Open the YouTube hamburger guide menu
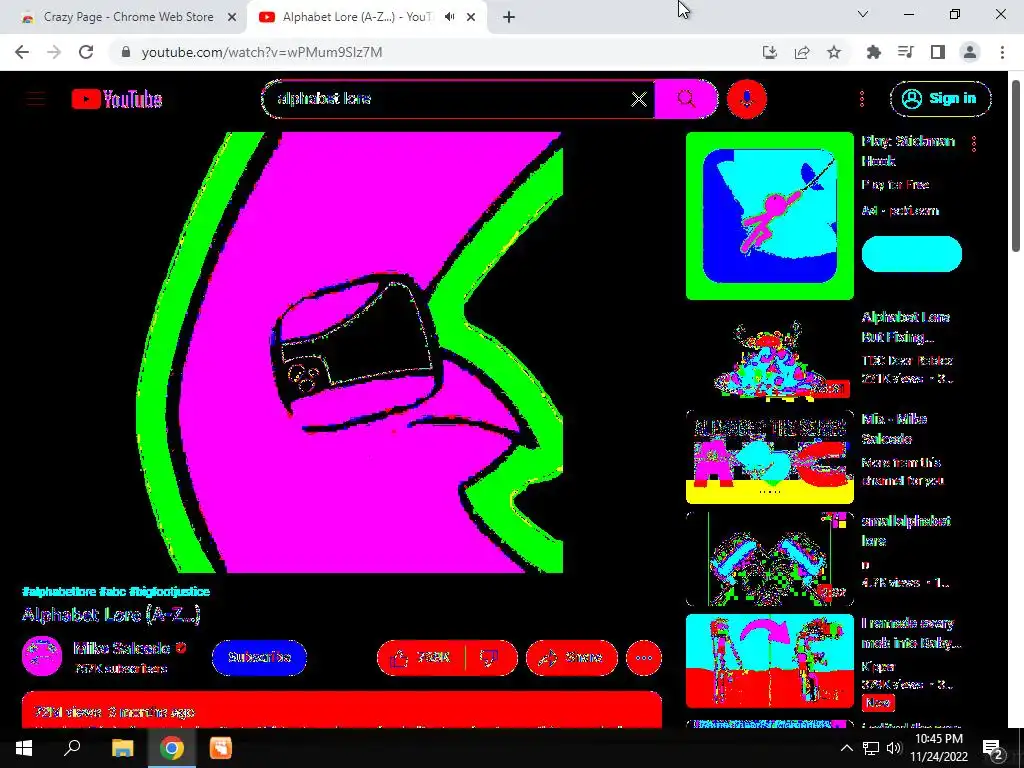 (x=36, y=99)
